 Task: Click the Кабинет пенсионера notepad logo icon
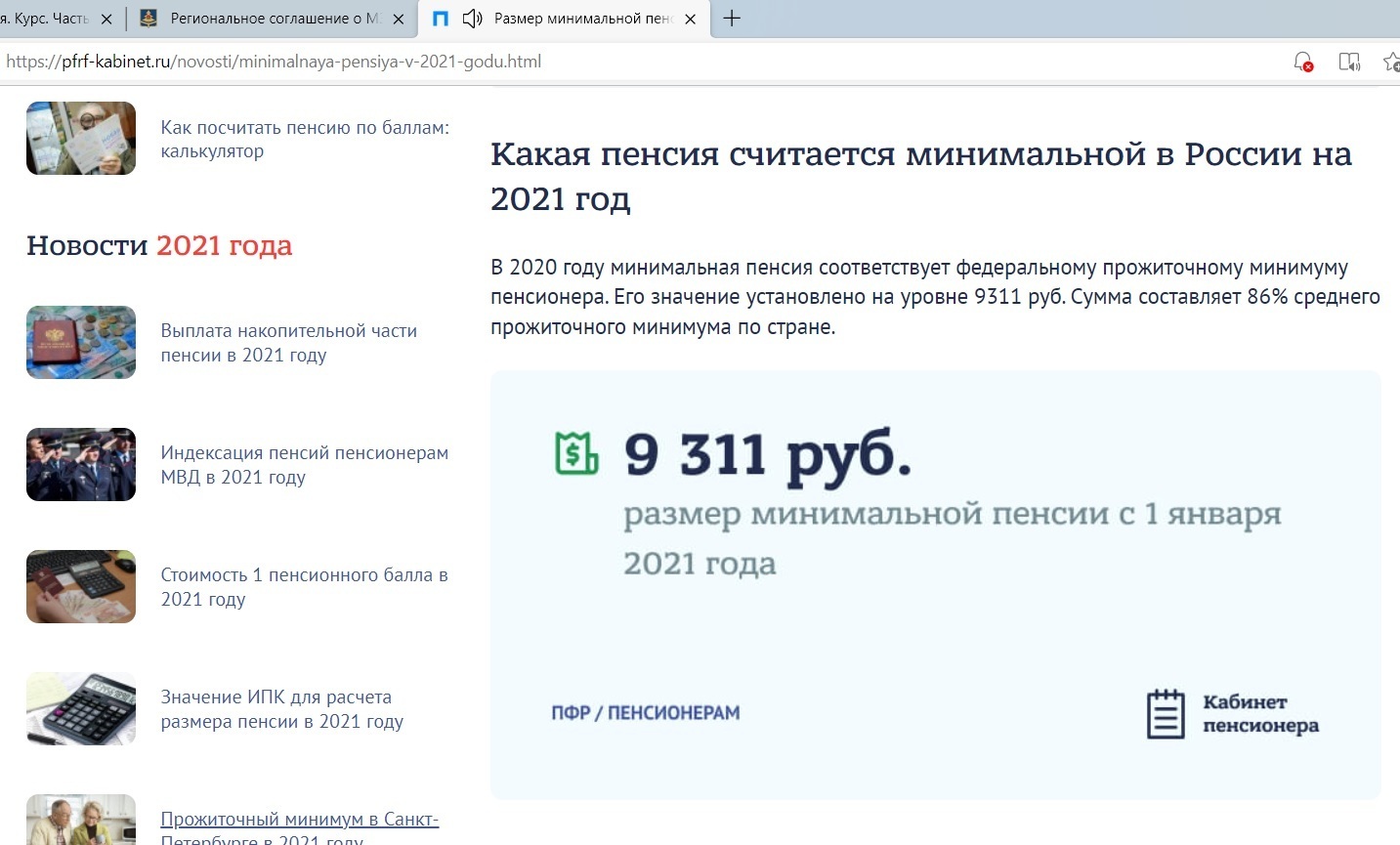point(1165,713)
